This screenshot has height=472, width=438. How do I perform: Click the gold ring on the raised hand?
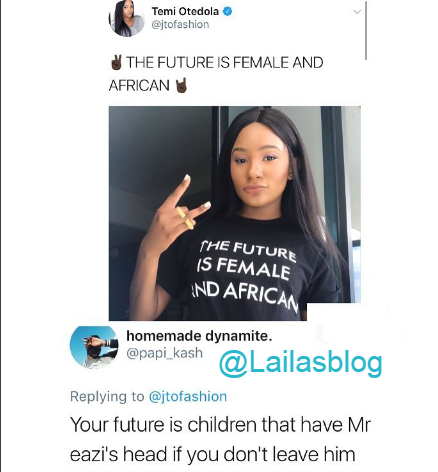pos(185,218)
